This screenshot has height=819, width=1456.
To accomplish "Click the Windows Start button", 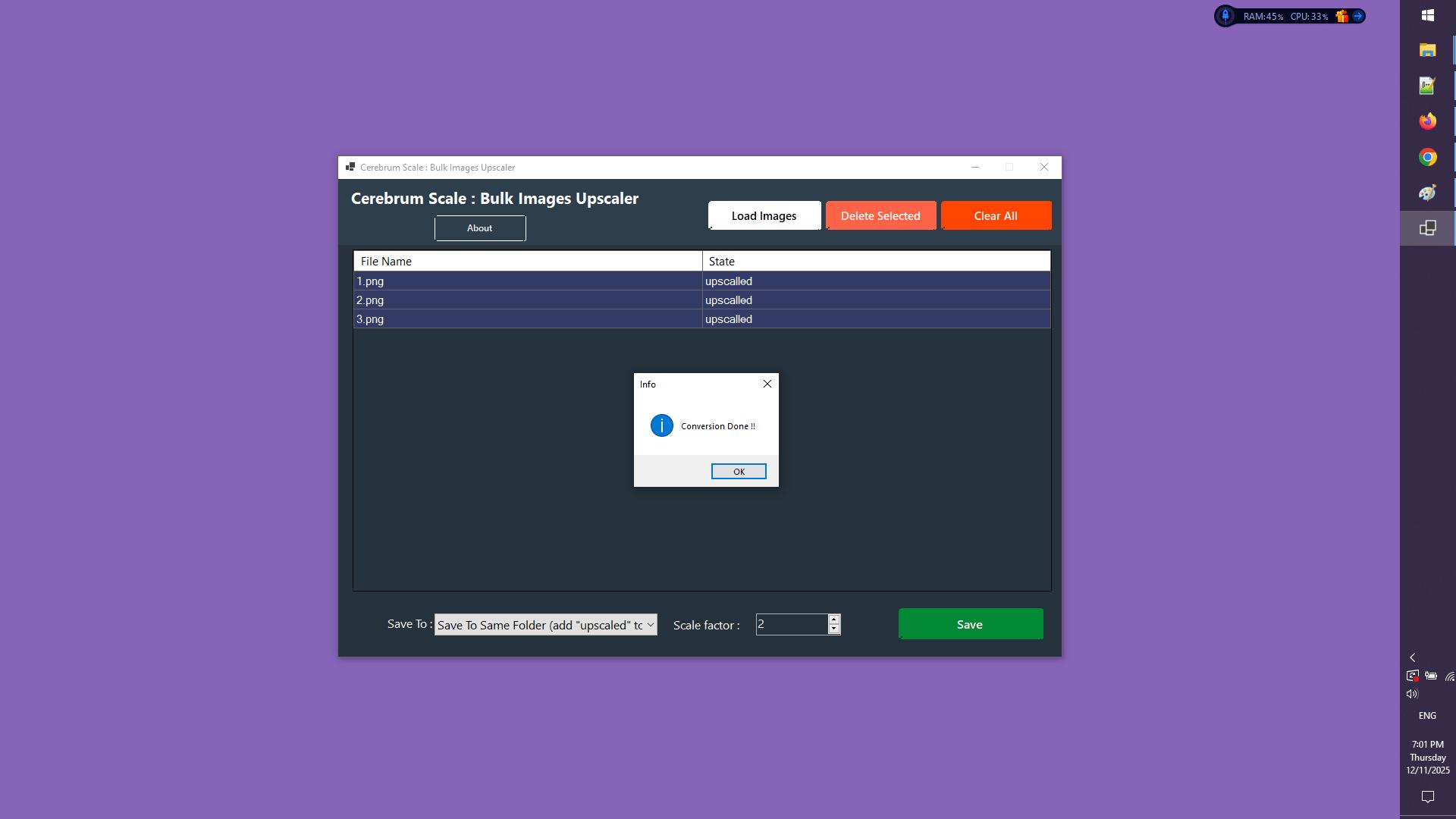I will (x=1429, y=14).
